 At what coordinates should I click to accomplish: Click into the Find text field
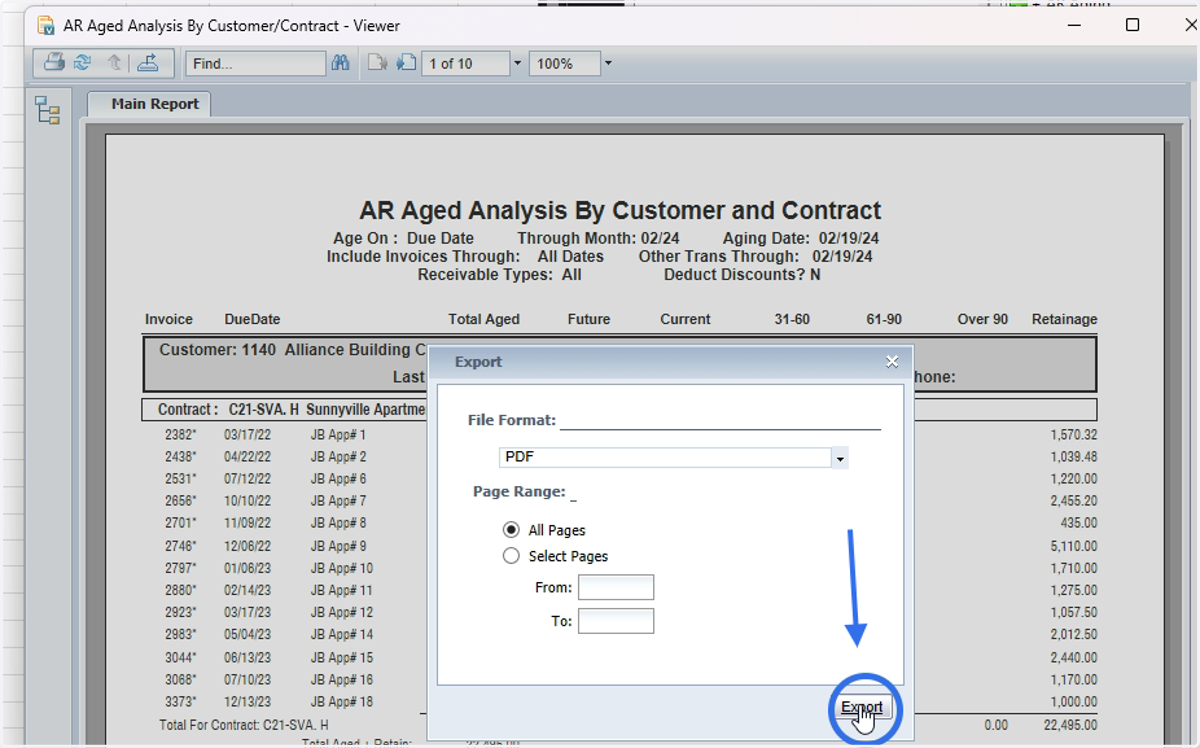tap(256, 63)
